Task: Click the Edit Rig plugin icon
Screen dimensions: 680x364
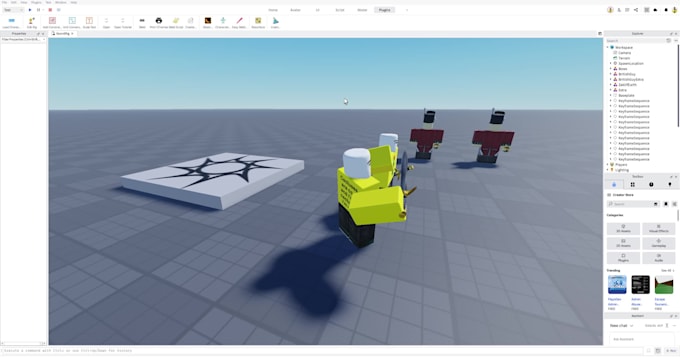Action: [x=32, y=22]
